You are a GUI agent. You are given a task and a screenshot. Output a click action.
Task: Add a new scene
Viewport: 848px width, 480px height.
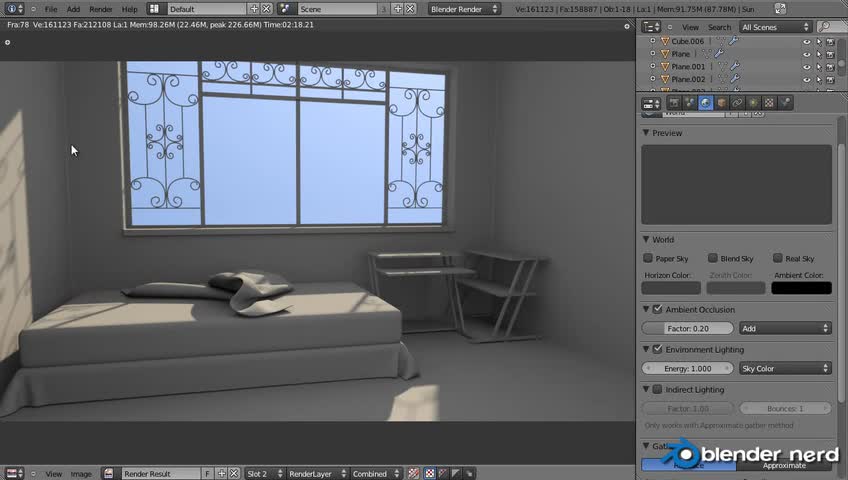pos(398,9)
